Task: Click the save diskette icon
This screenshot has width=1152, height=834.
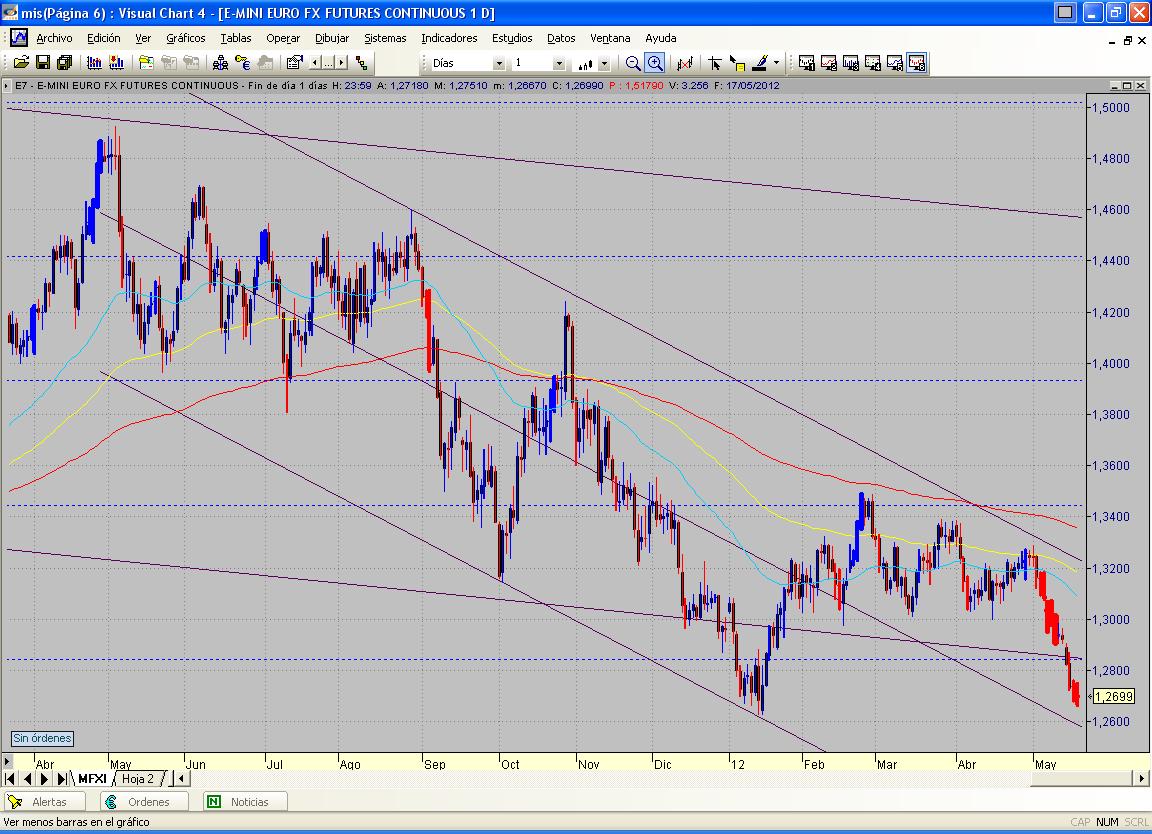Action: [43, 63]
